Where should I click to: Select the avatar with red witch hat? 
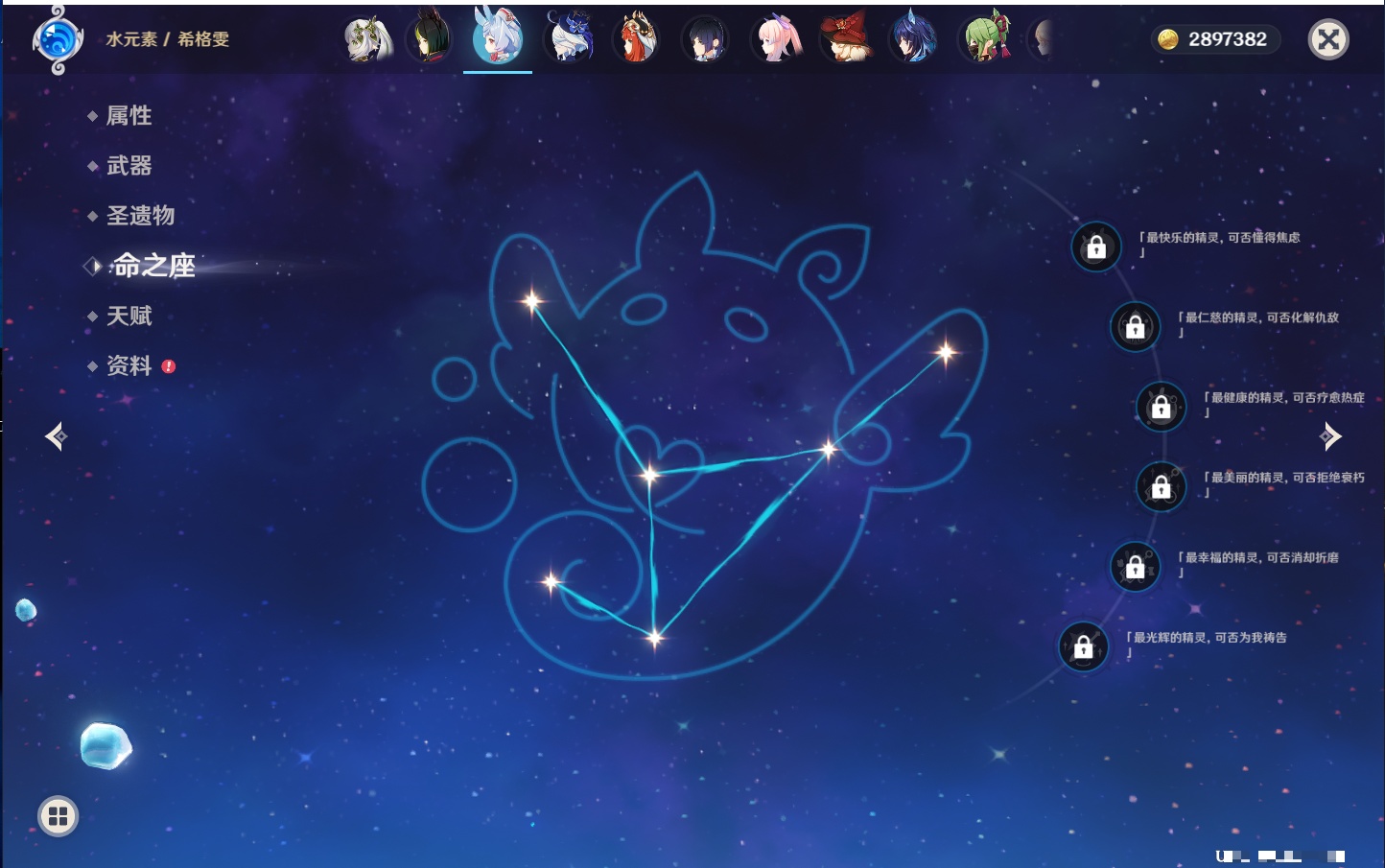pyautogui.click(x=844, y=38)
